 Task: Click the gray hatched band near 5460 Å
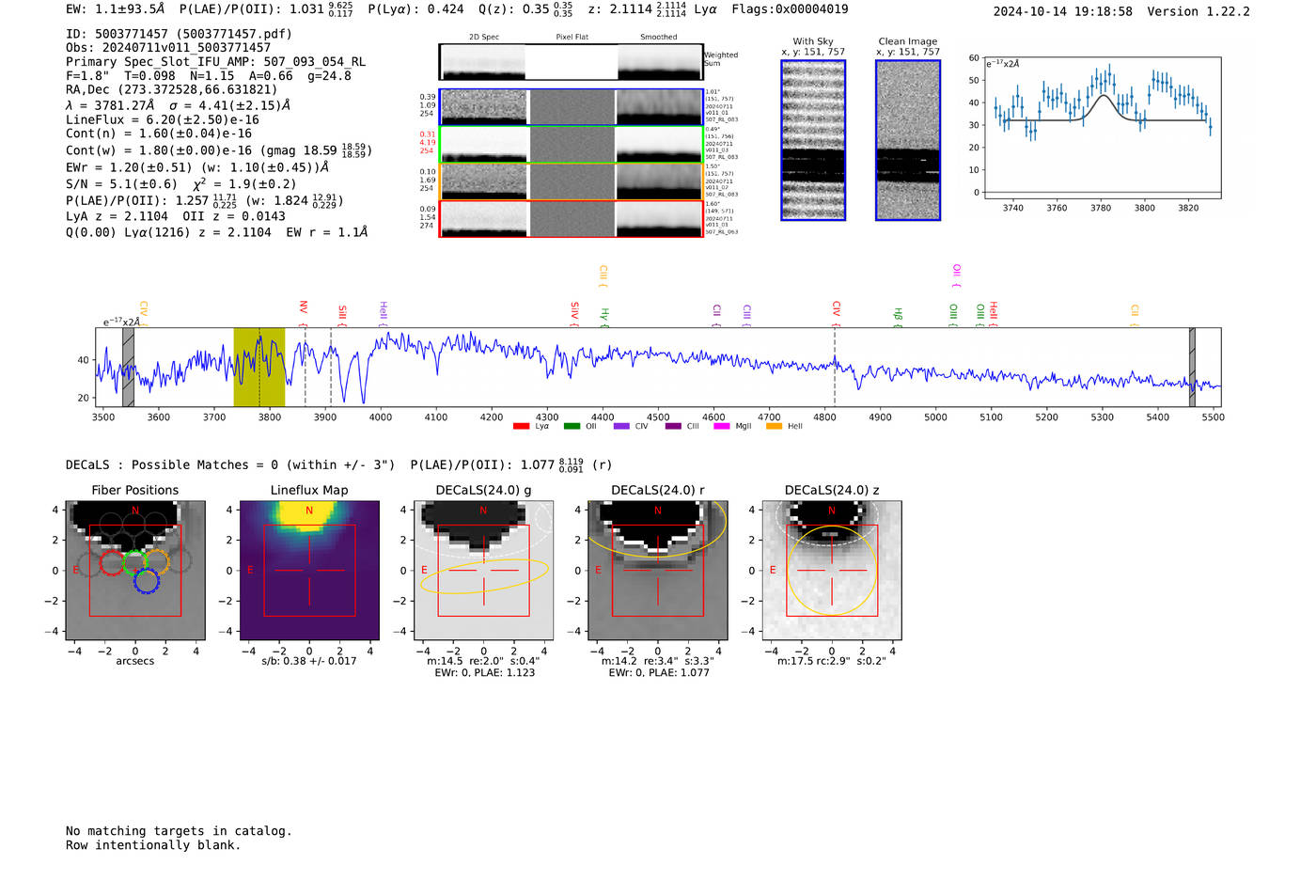[x=1192, y=367]
